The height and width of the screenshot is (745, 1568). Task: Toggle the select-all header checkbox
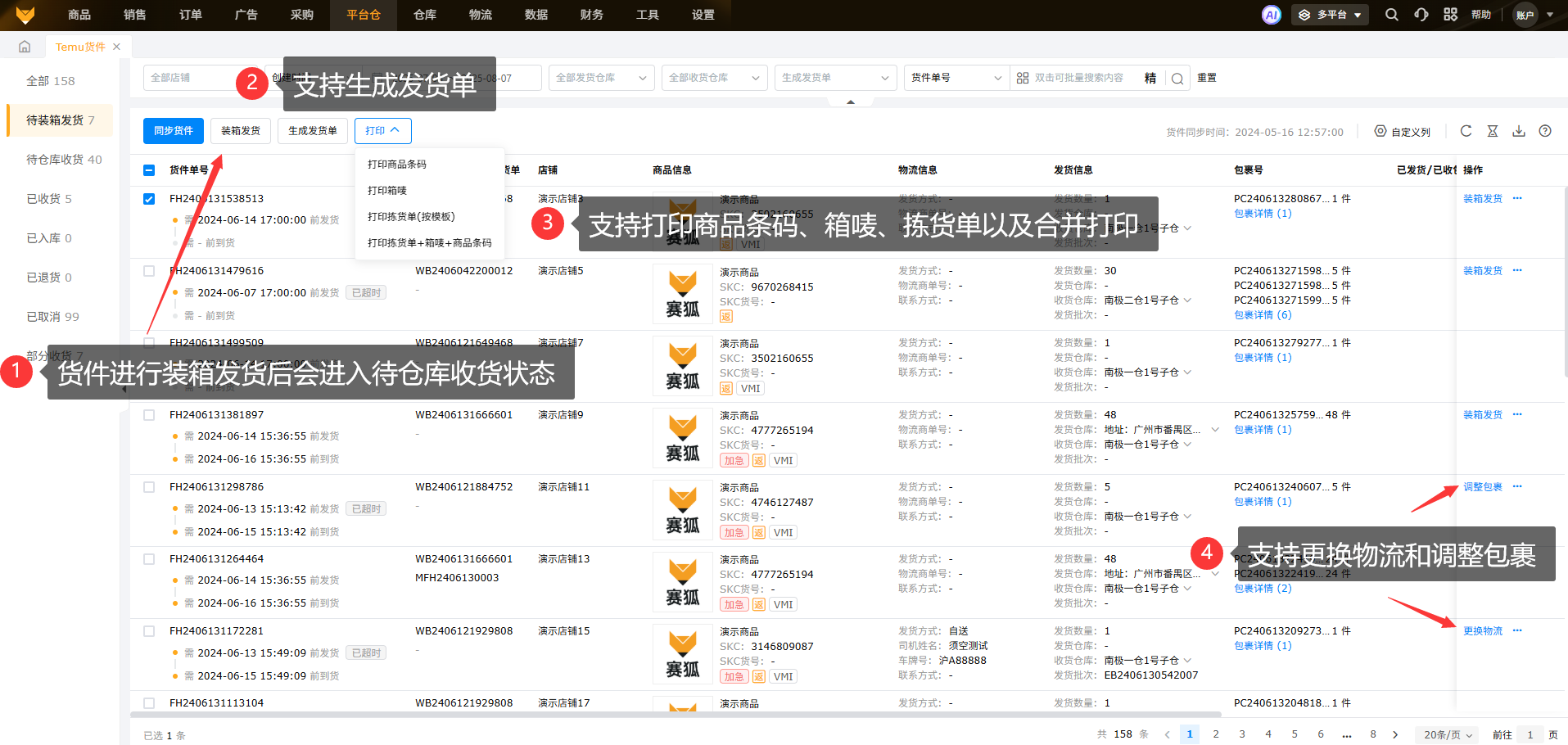pyautogui.click(x=149, y=170)
